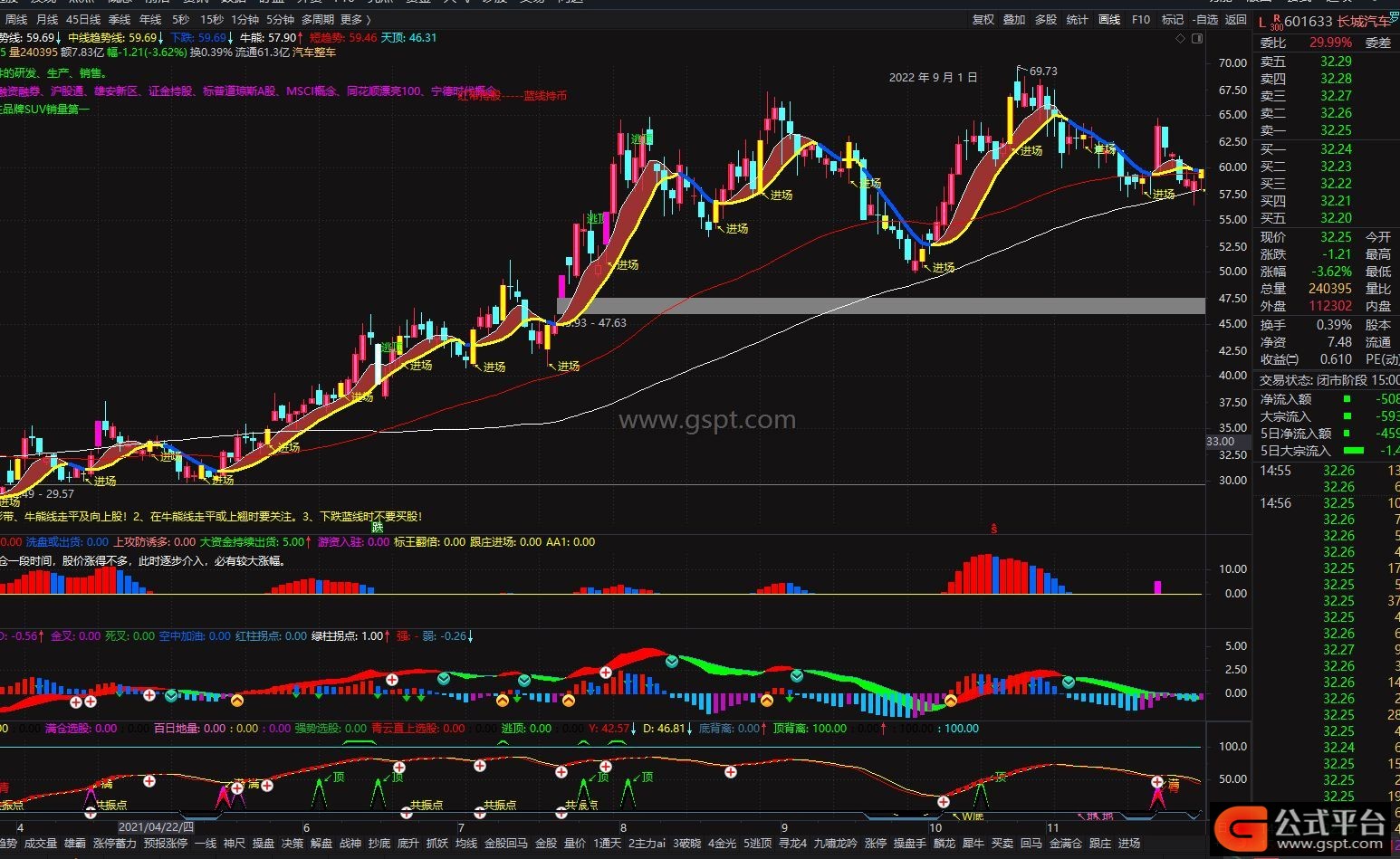1400x859 pixels.
Task: Select the 进场 indicator tab
Action: coord(1128,843)
